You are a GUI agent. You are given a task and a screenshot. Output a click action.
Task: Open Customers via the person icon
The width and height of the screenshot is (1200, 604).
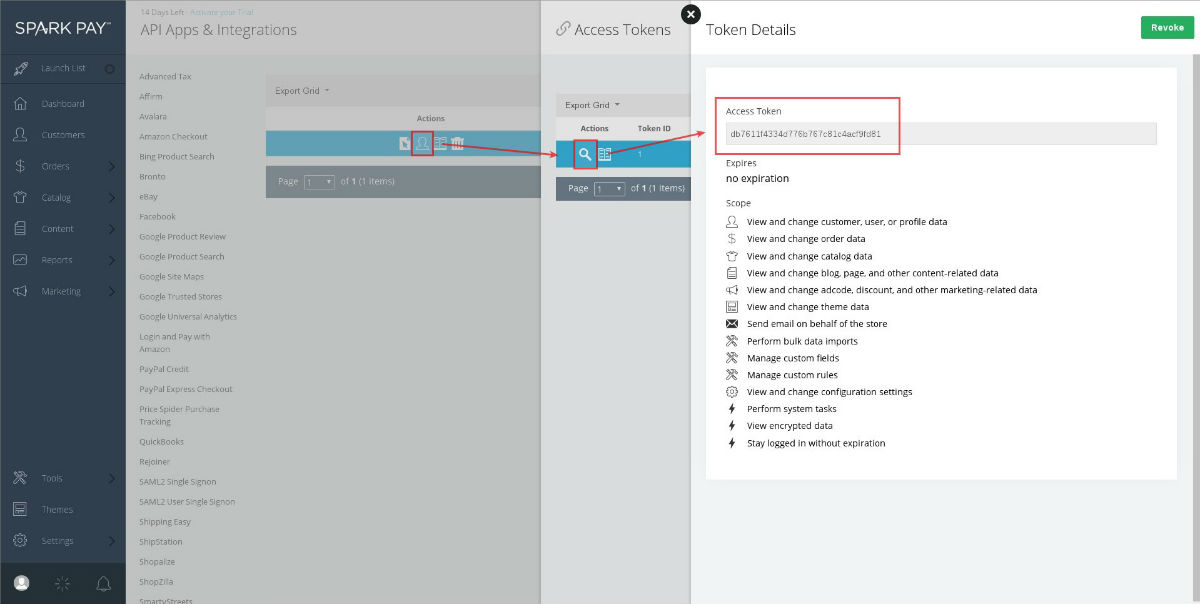21,135
